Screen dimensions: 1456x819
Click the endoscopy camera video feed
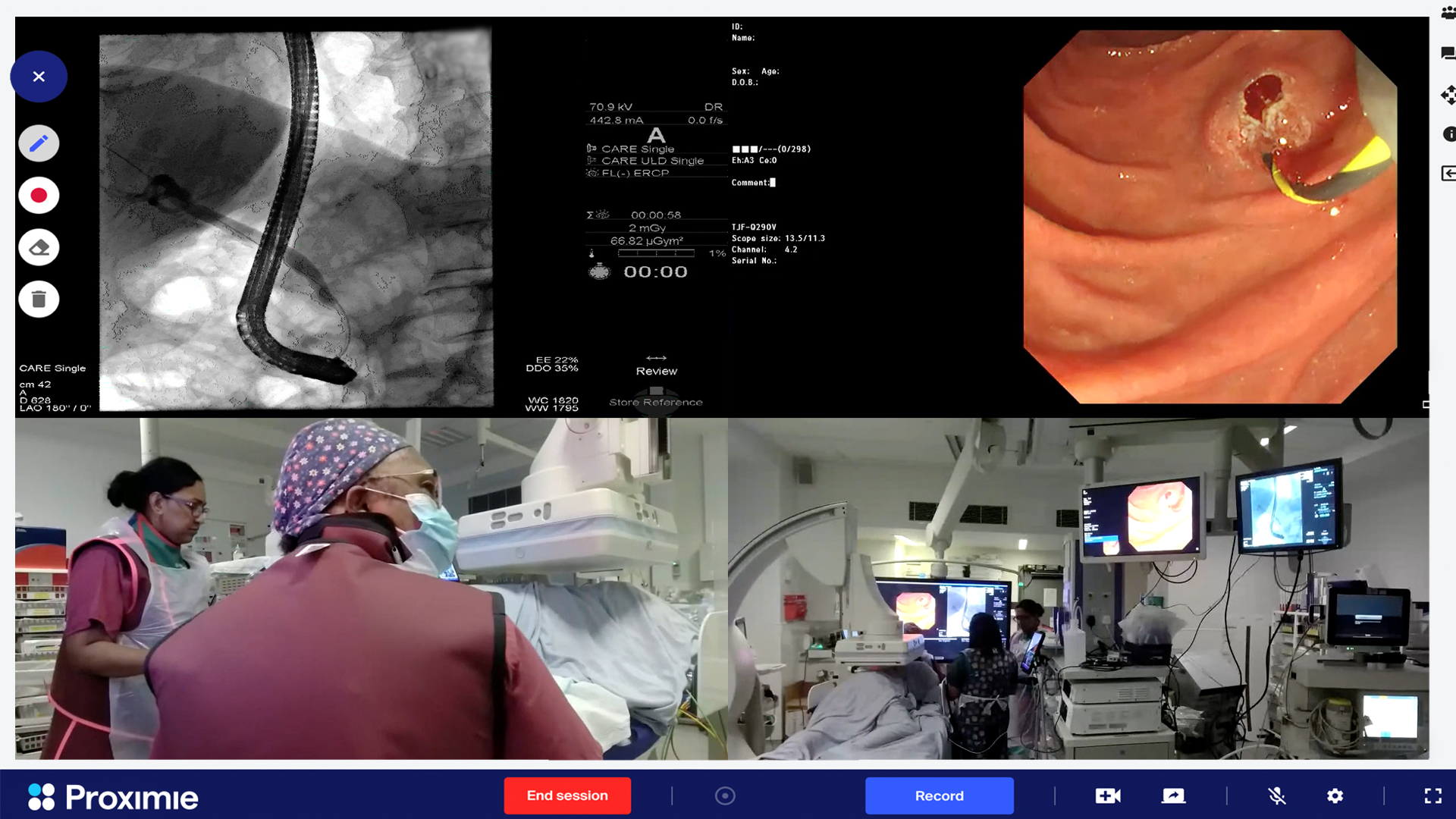(1210, 216)
